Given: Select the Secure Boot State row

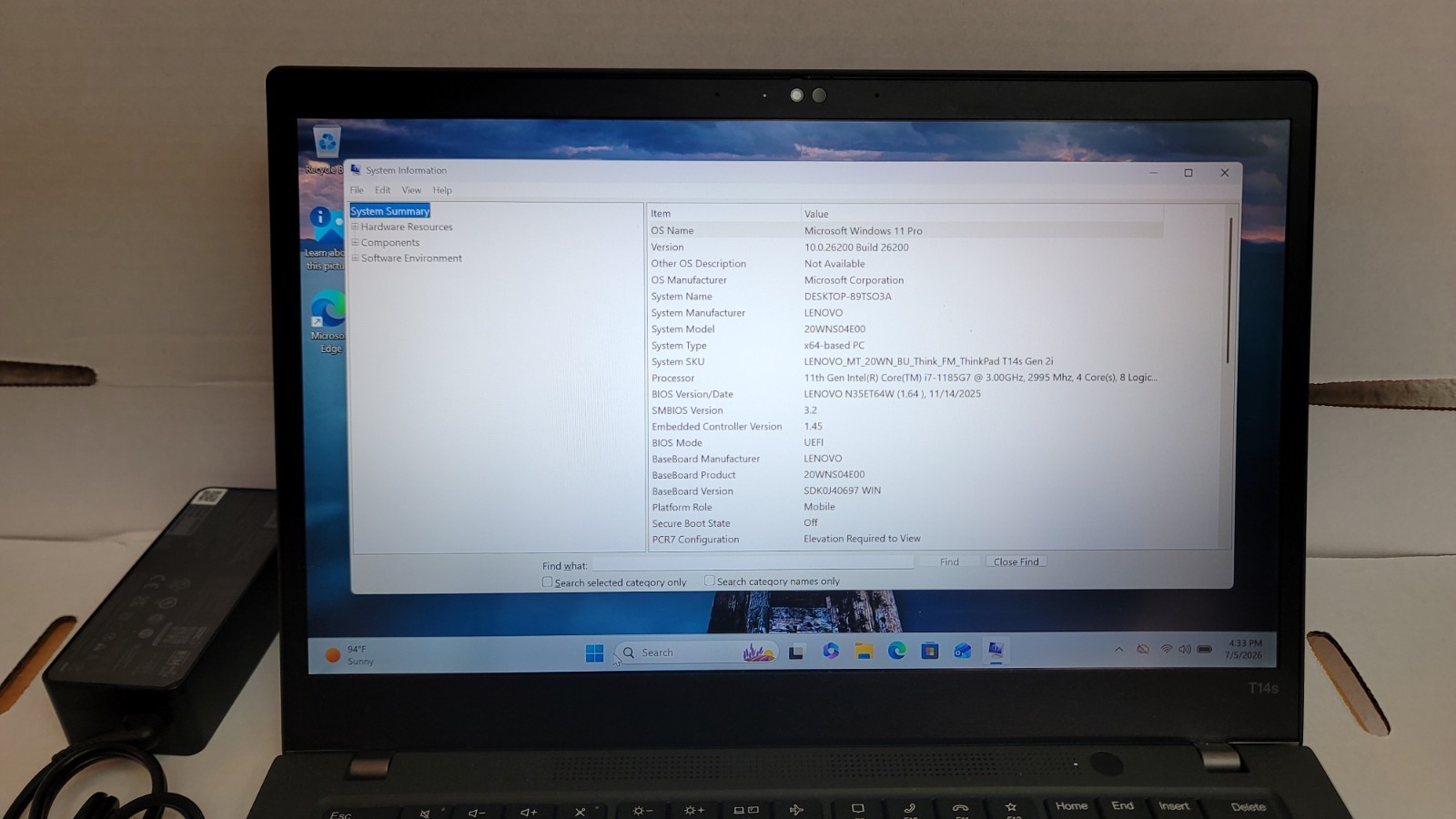Looking at the screenshot, I should coord(905,523).
